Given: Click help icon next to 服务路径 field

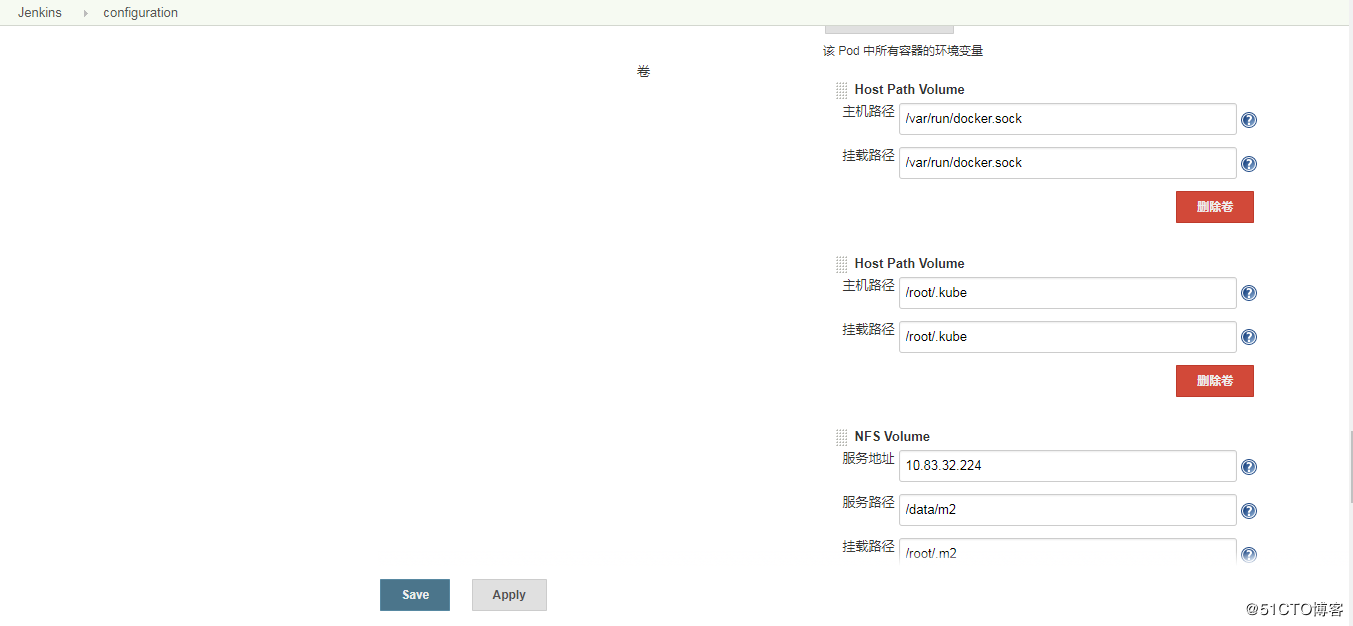Looking at the screenshot, I should 1248,510.
